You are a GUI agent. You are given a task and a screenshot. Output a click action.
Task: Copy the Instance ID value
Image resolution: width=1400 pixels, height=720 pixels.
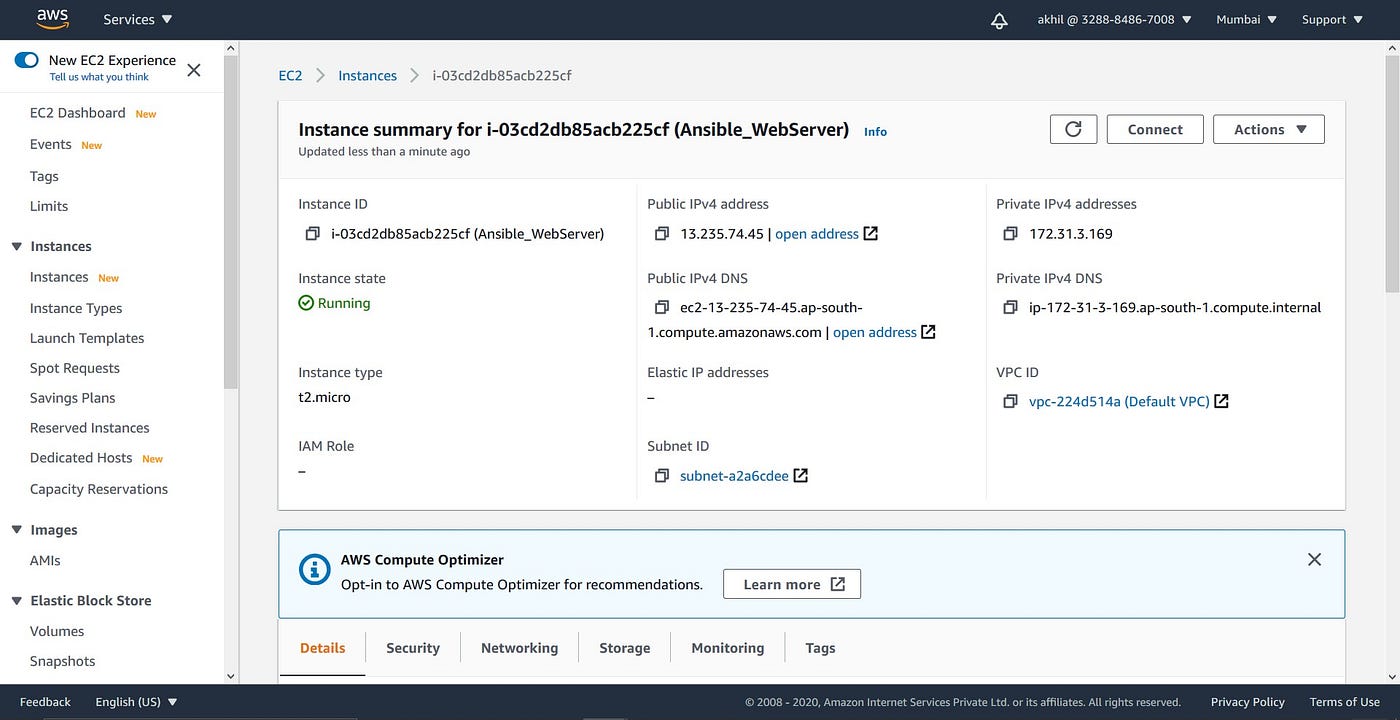click(312, 234)
